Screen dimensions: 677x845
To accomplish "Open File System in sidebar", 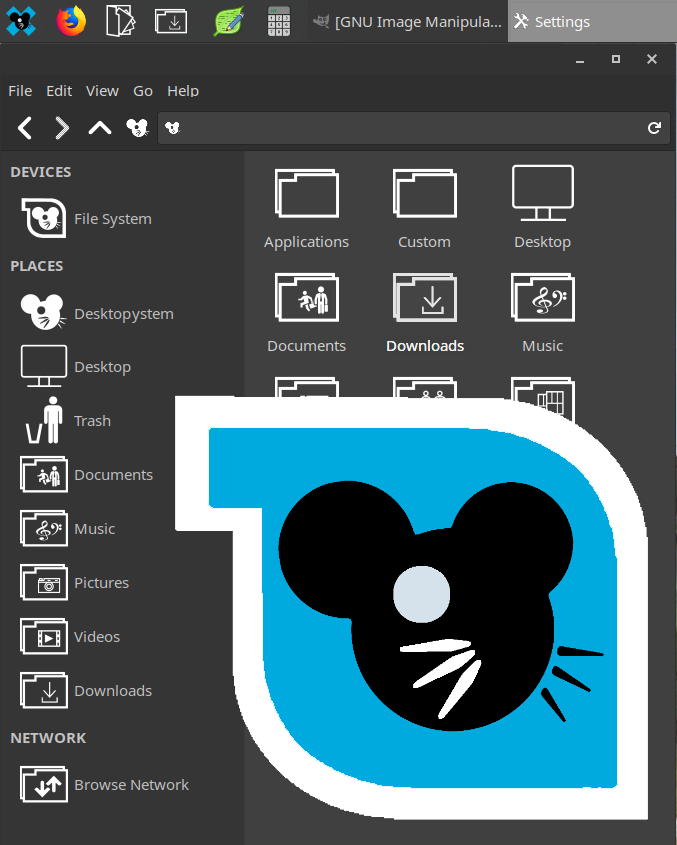I will coord(86,219).
